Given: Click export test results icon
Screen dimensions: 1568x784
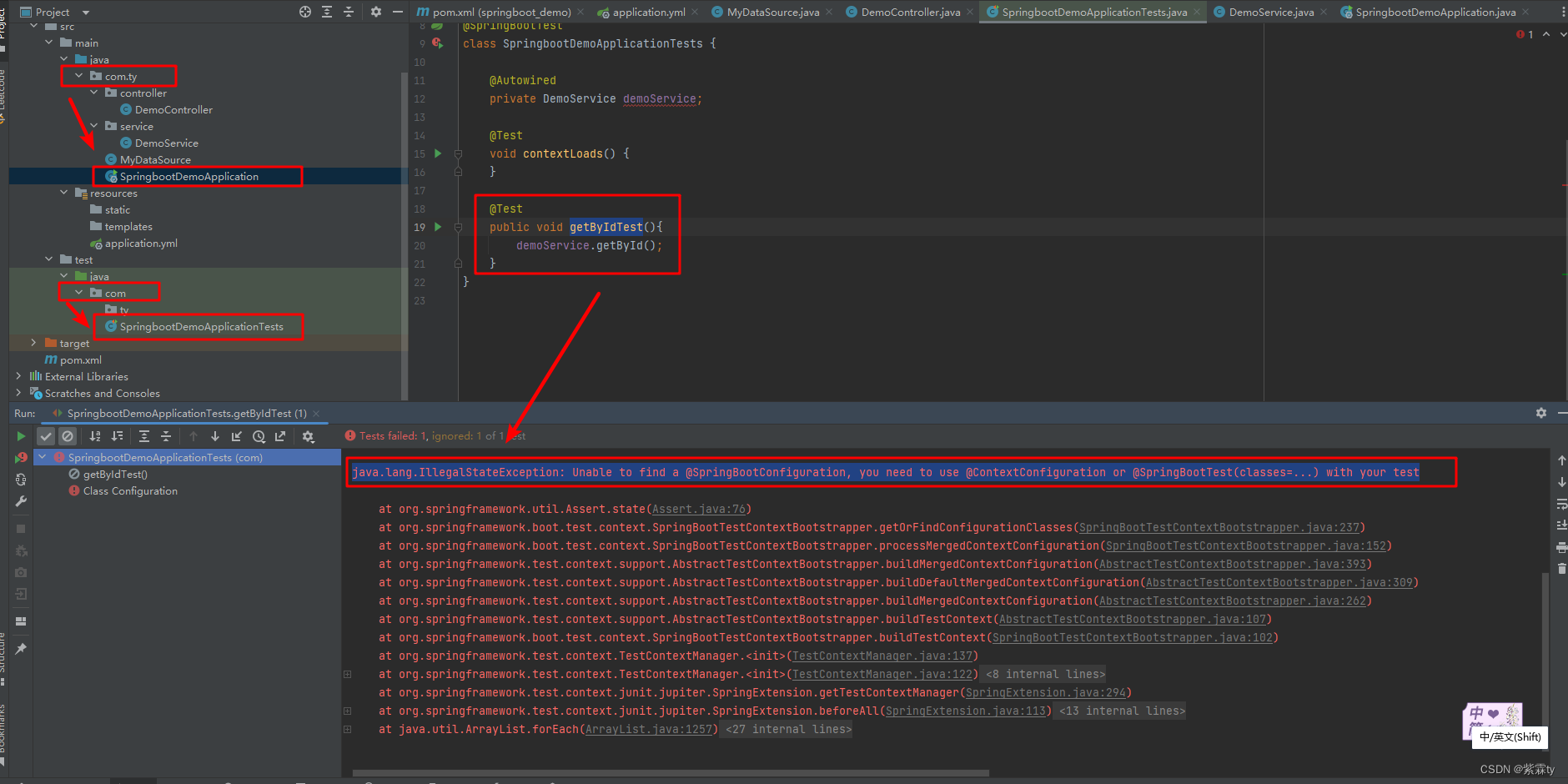Looking at the screenshot, I should coord(280,436).
